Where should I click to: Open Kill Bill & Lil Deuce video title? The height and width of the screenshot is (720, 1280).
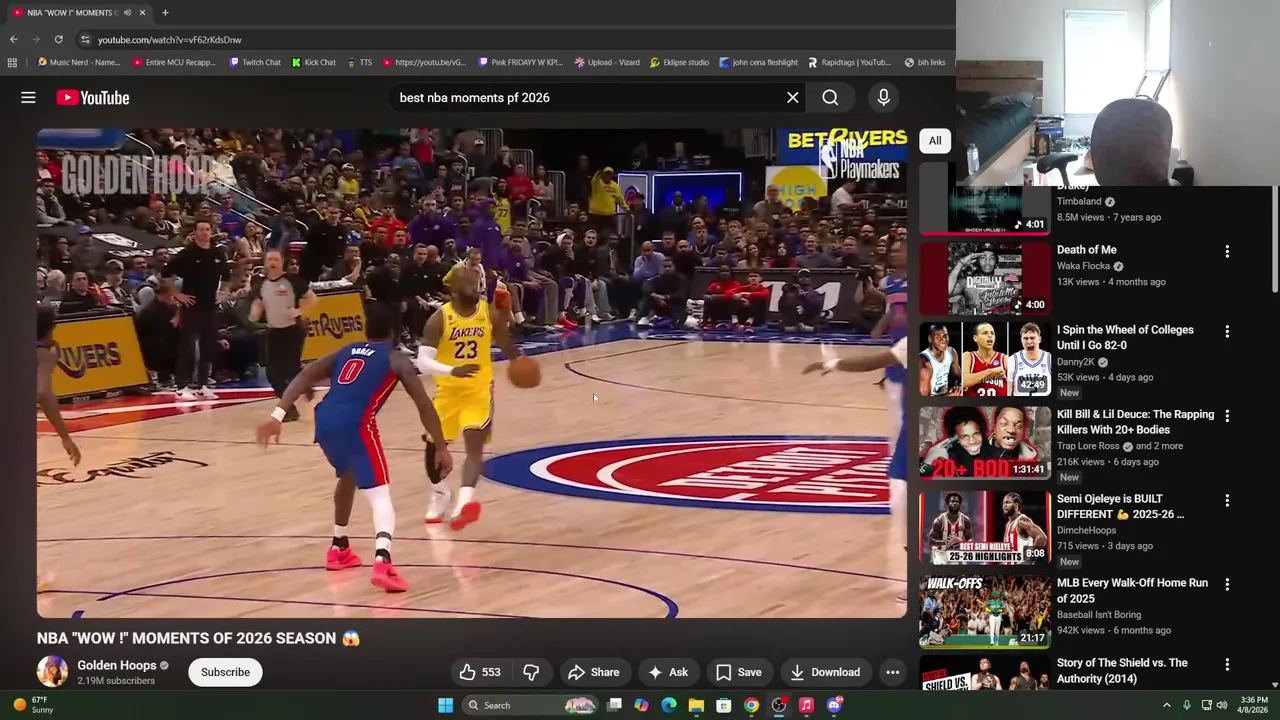(x=1135, y=422)
